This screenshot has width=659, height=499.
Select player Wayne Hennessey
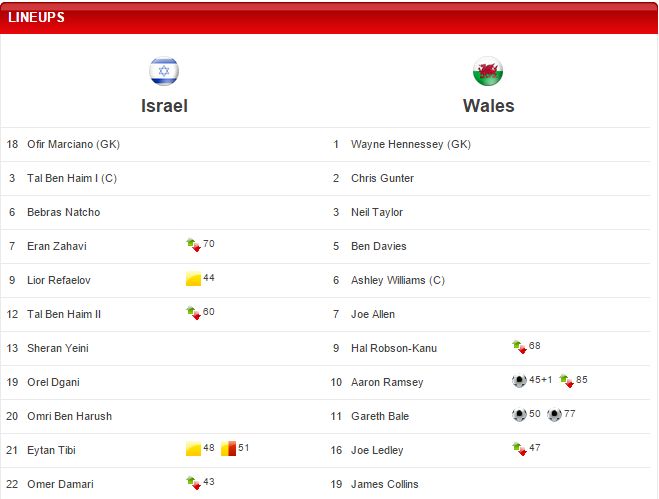click(x=410, y=144)
